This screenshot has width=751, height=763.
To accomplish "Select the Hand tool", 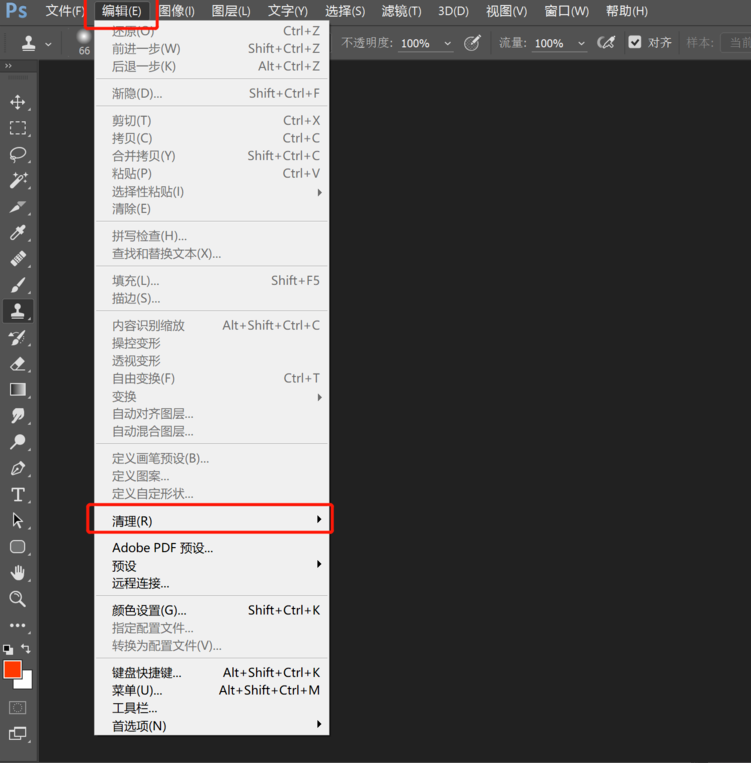I will coord(18,573).
